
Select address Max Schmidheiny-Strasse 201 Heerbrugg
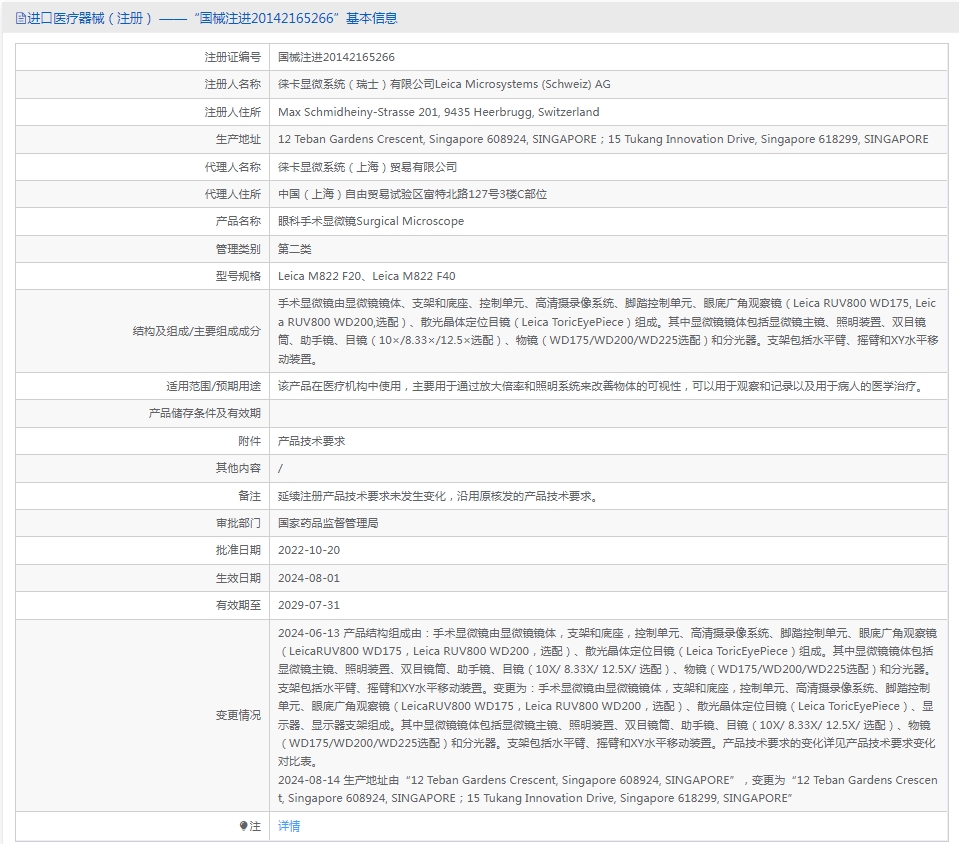click(439, 112)
